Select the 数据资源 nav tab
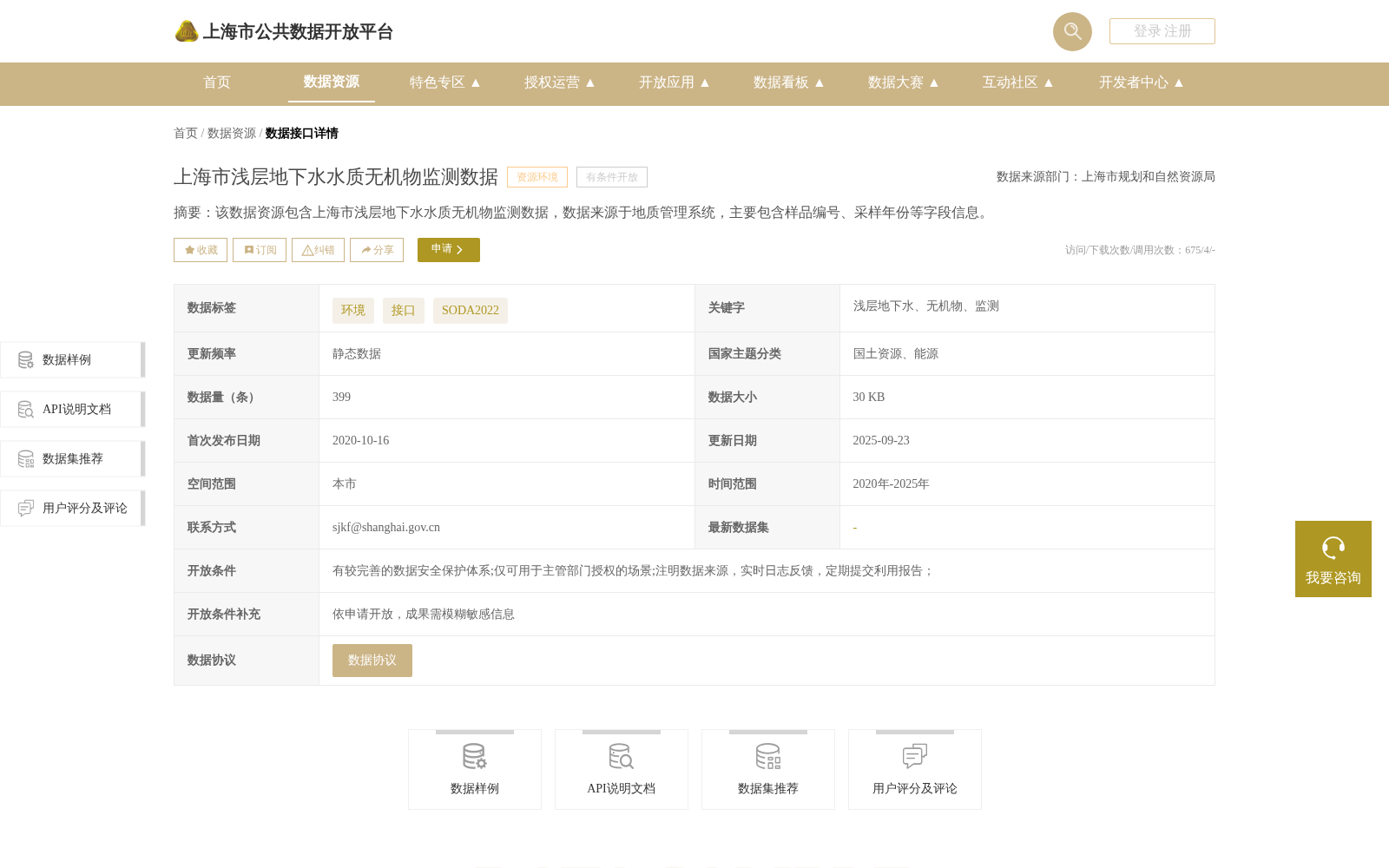This screenshot has width=1389, height=868. (332, 82)
